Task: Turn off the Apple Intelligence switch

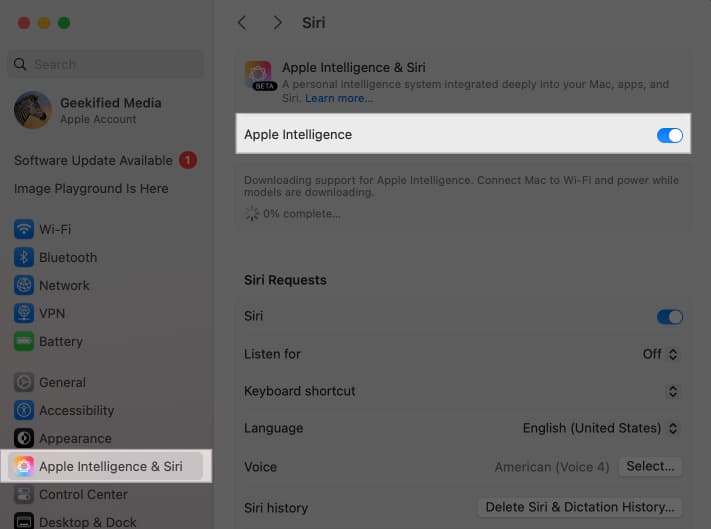Action: click(669, 135)
